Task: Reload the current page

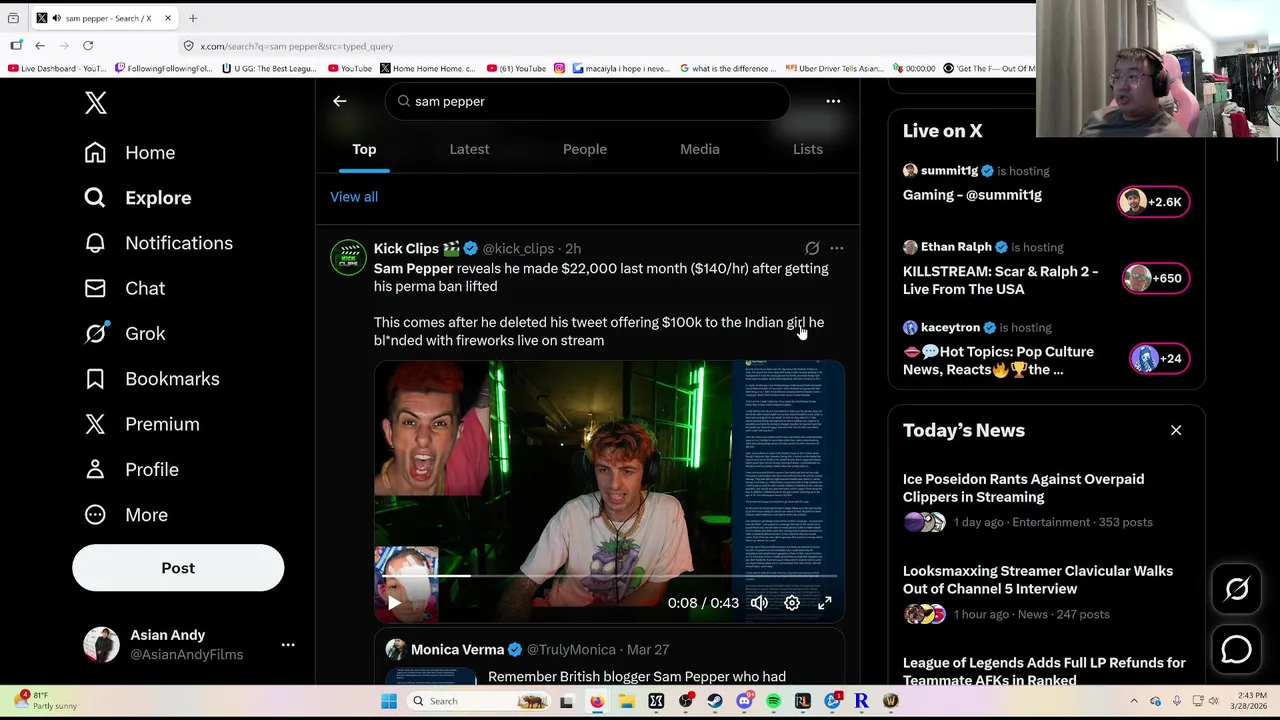Action: [x=88, y=46]
